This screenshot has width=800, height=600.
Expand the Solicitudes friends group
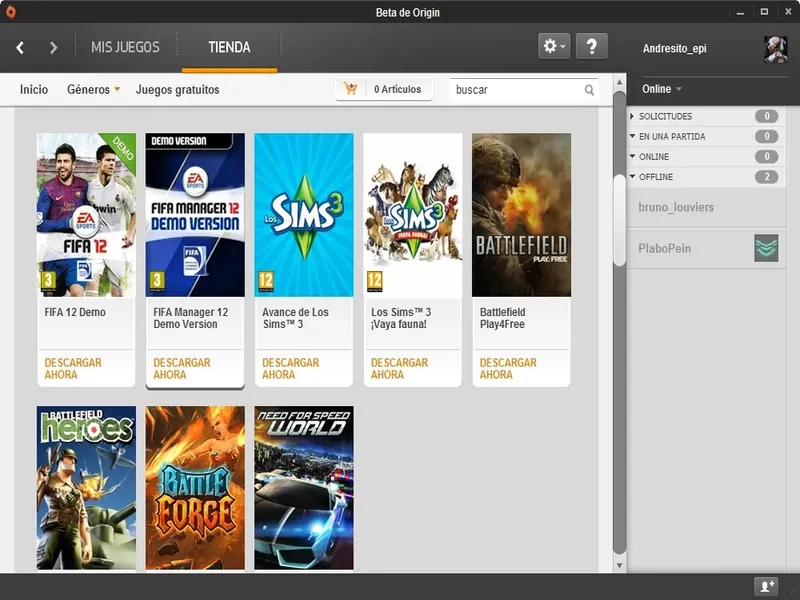[632, 116]
